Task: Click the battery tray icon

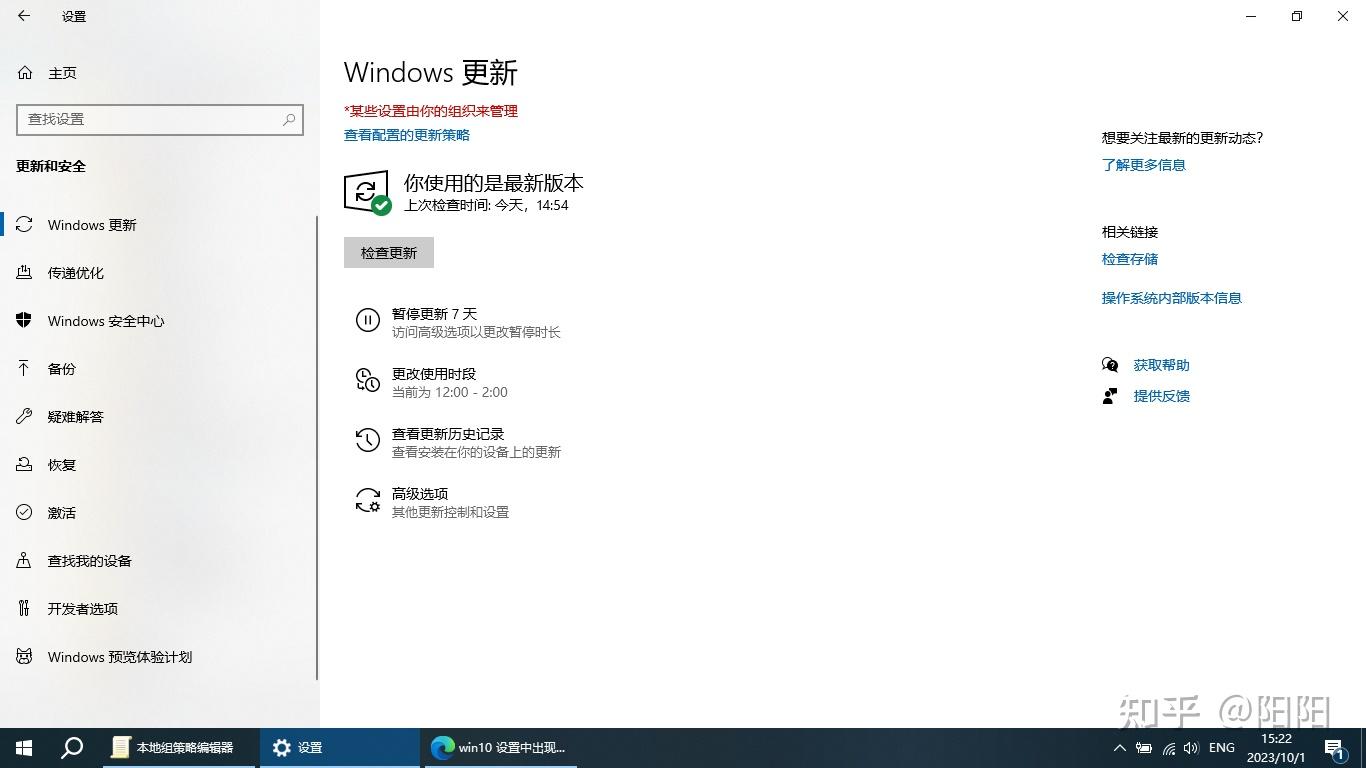Action: (1144, 748)
